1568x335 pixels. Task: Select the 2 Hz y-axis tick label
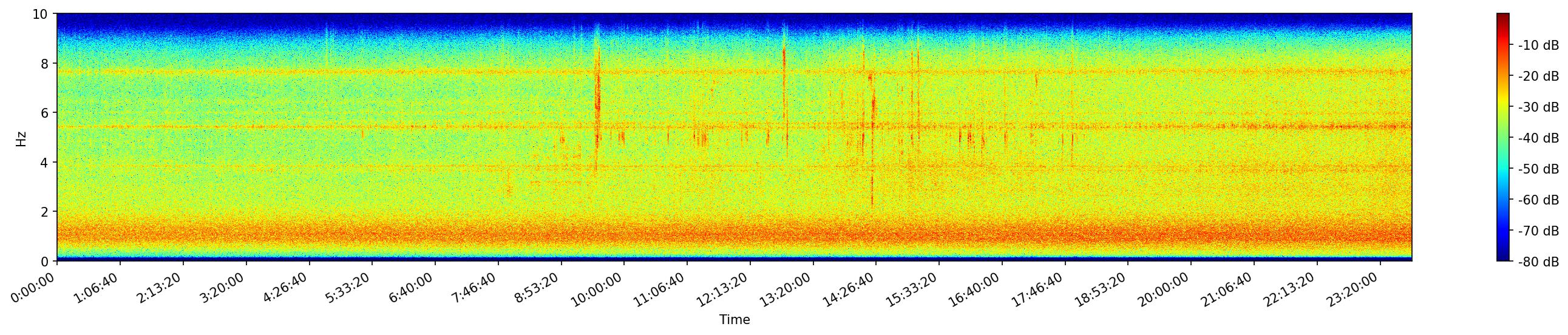click(x=45, y=212)
